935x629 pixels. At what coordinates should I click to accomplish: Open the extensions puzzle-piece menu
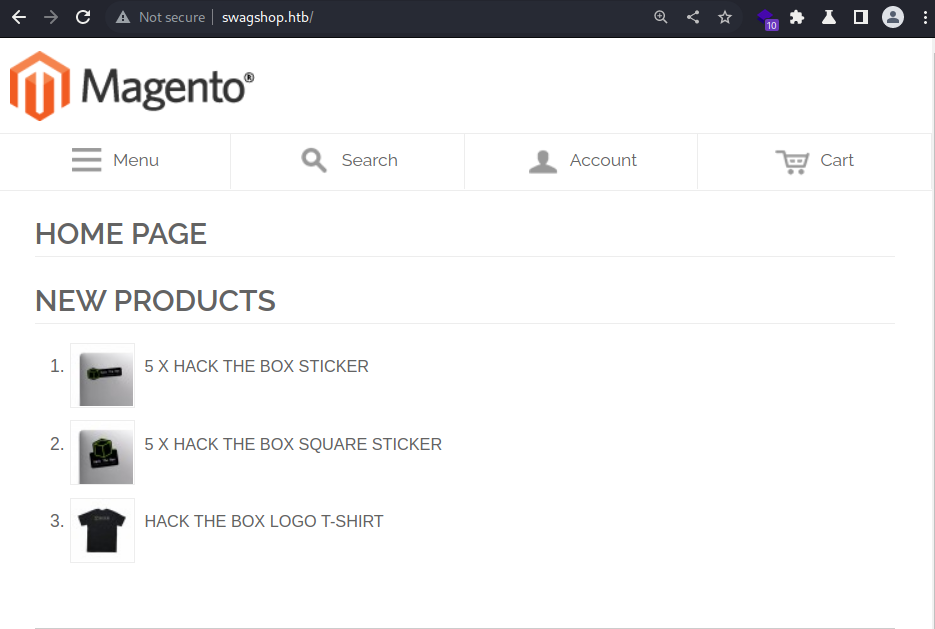[x=797, y=17]
